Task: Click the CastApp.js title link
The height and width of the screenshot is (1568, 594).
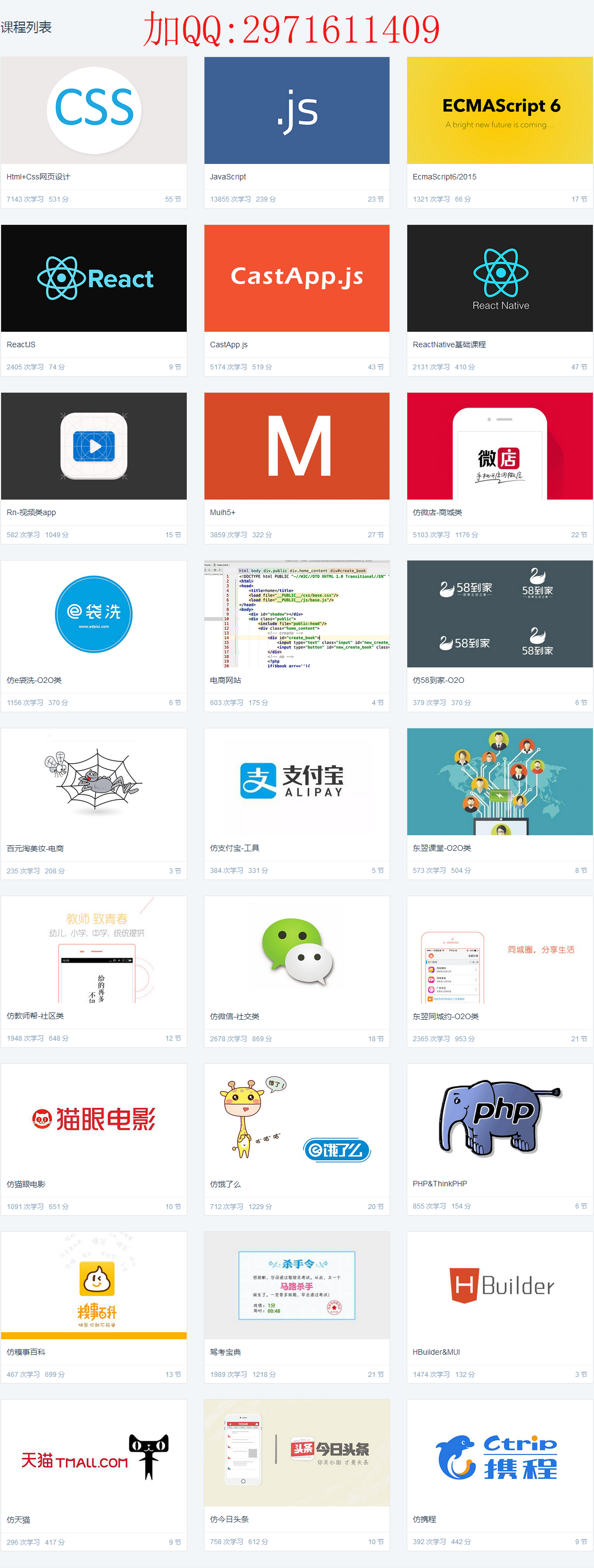Action: [x=228, y=345]
